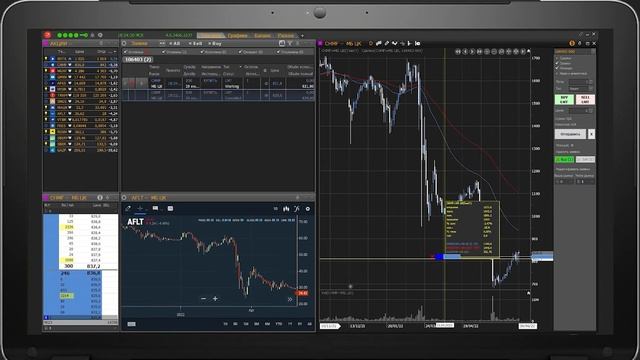
Task: Click the price input field in order panel
Action: tap(581, 111)
